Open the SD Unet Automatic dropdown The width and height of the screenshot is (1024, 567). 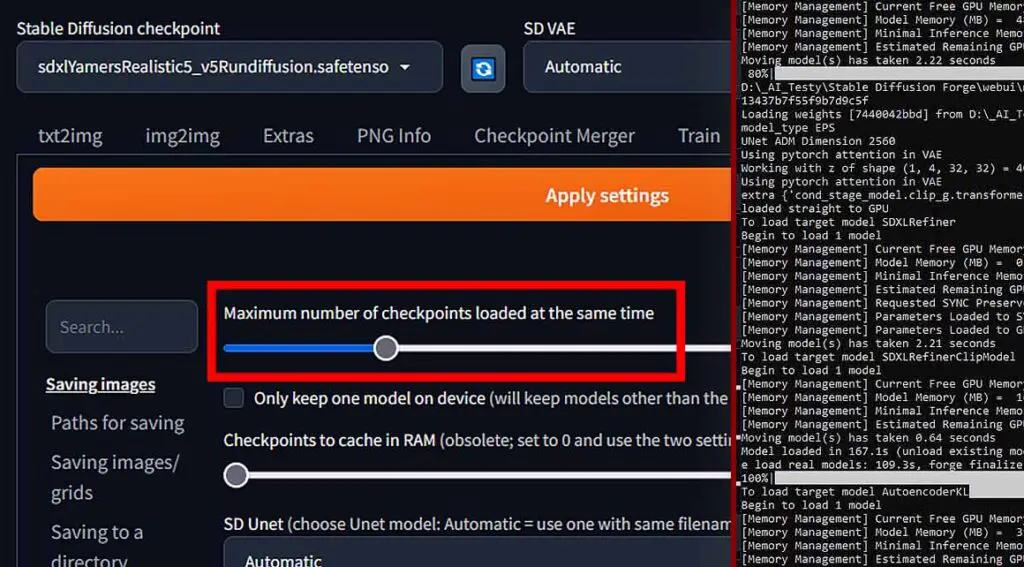(x=477, y=553)
